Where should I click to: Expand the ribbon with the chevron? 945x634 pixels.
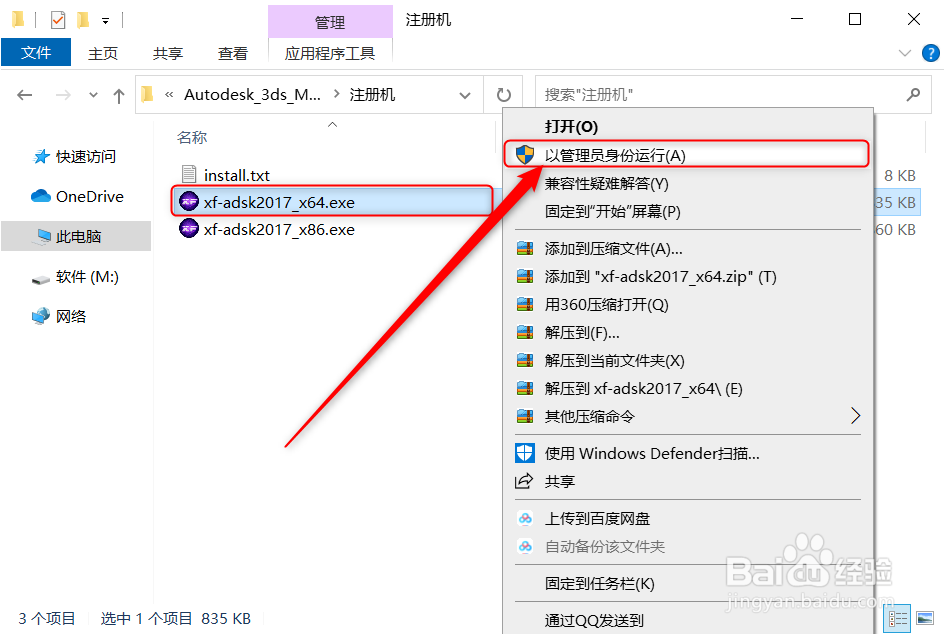click(905, 53)
